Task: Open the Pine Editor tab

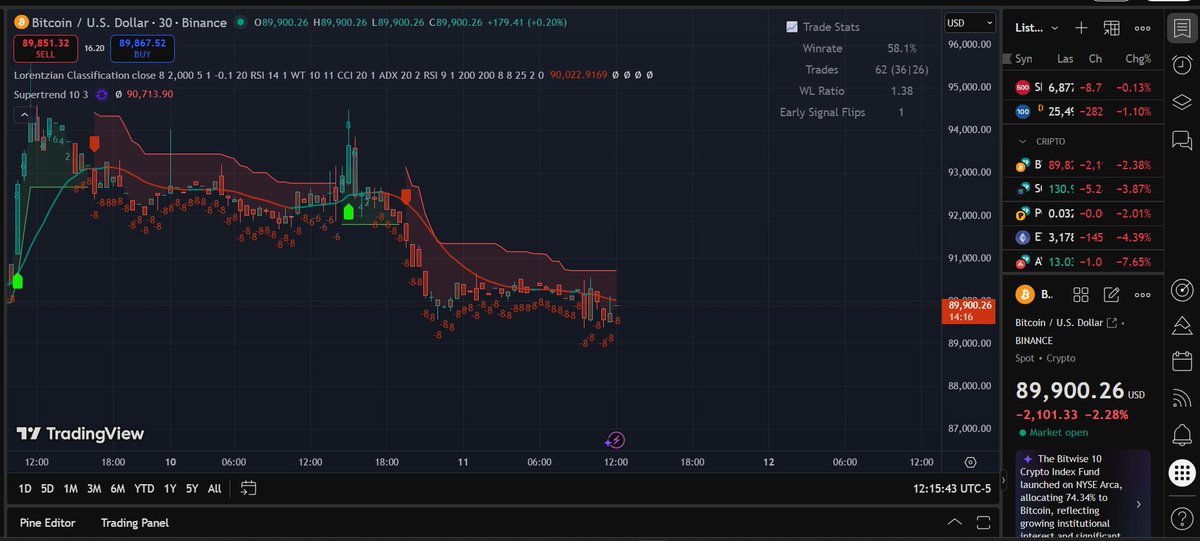Action: [47, 523]
